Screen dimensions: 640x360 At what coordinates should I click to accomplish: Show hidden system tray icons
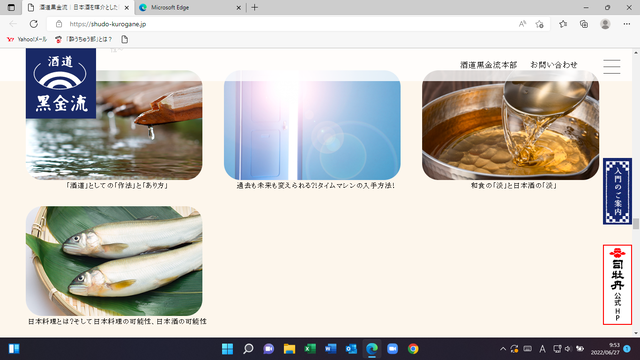503,349
